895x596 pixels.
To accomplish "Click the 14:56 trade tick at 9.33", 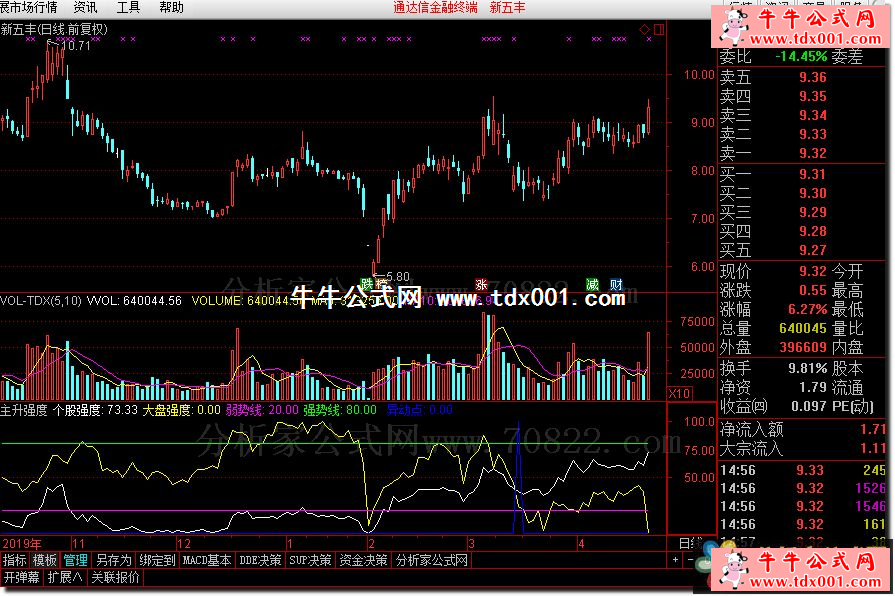I will [x=803, y=470].
